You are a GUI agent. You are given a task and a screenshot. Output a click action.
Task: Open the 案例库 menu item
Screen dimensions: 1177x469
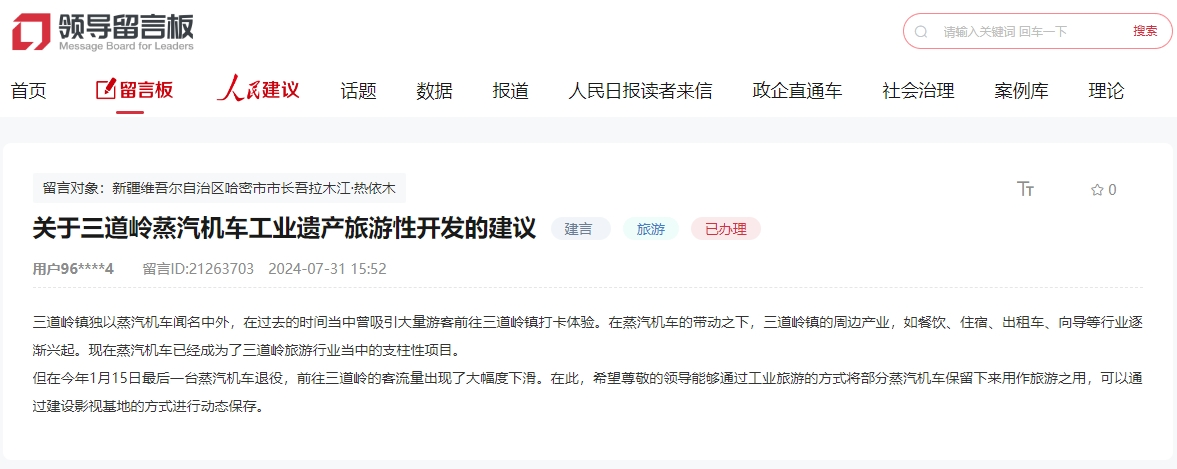coord(1022,92)
